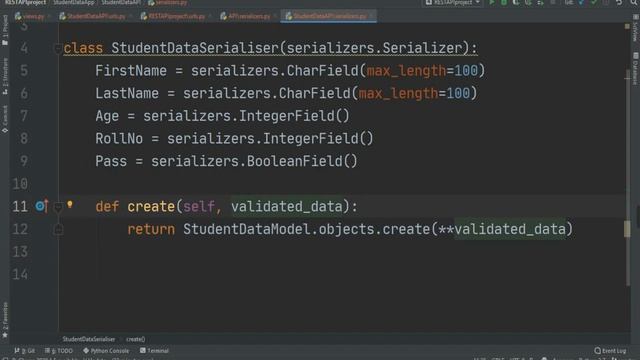Open the Structure tool window on left sidebar
The image size is (640, 360).
coord(5,76)
